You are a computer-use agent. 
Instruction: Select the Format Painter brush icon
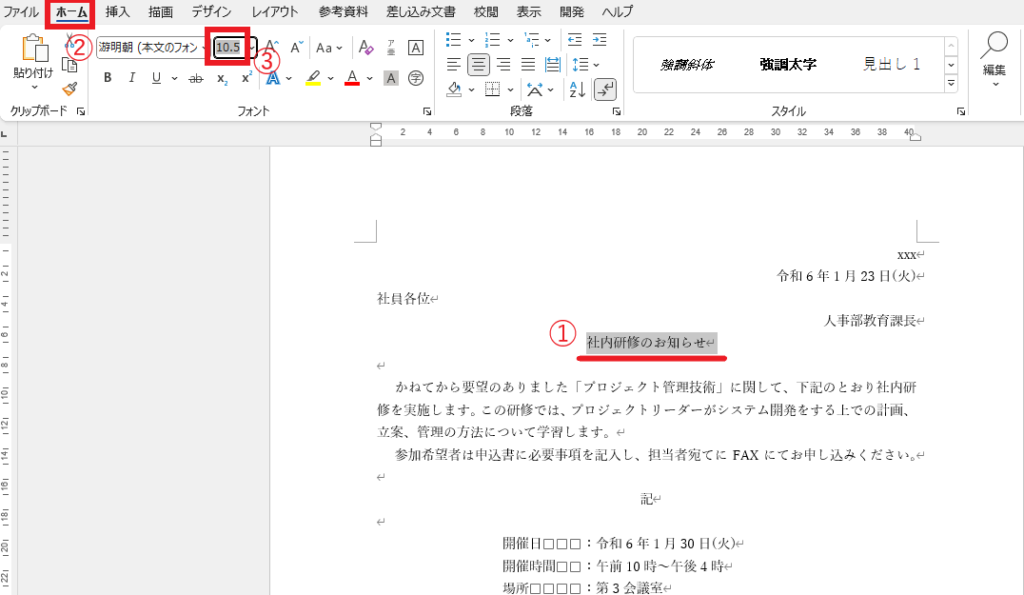point(70,88)
